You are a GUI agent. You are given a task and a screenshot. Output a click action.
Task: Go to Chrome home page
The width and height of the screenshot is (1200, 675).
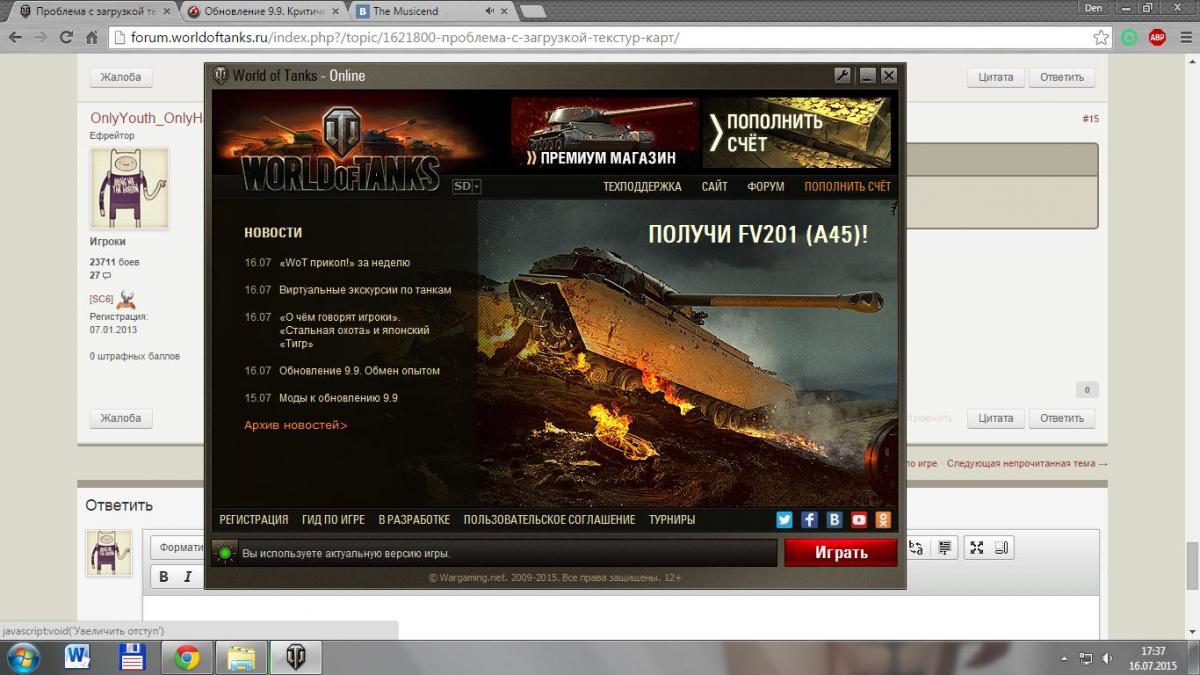[91, 37]
